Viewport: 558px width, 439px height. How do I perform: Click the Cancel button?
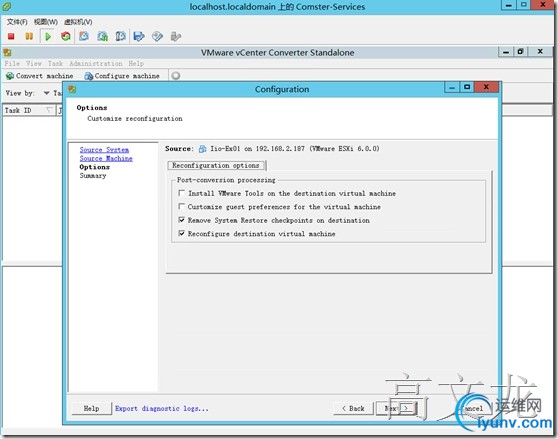pos(473,408)
